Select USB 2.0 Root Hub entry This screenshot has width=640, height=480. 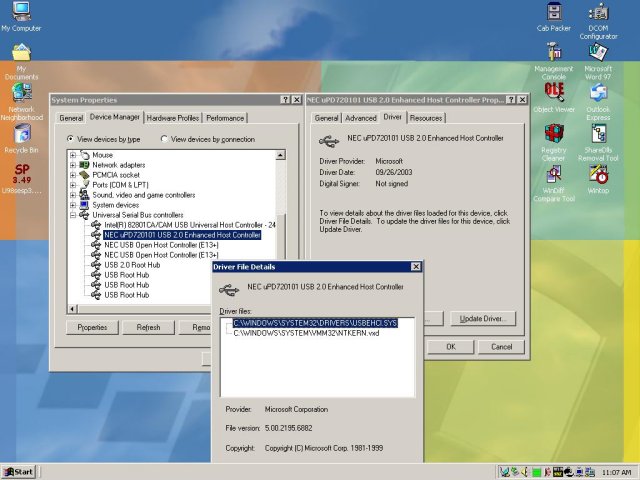(x=132, y=265)
